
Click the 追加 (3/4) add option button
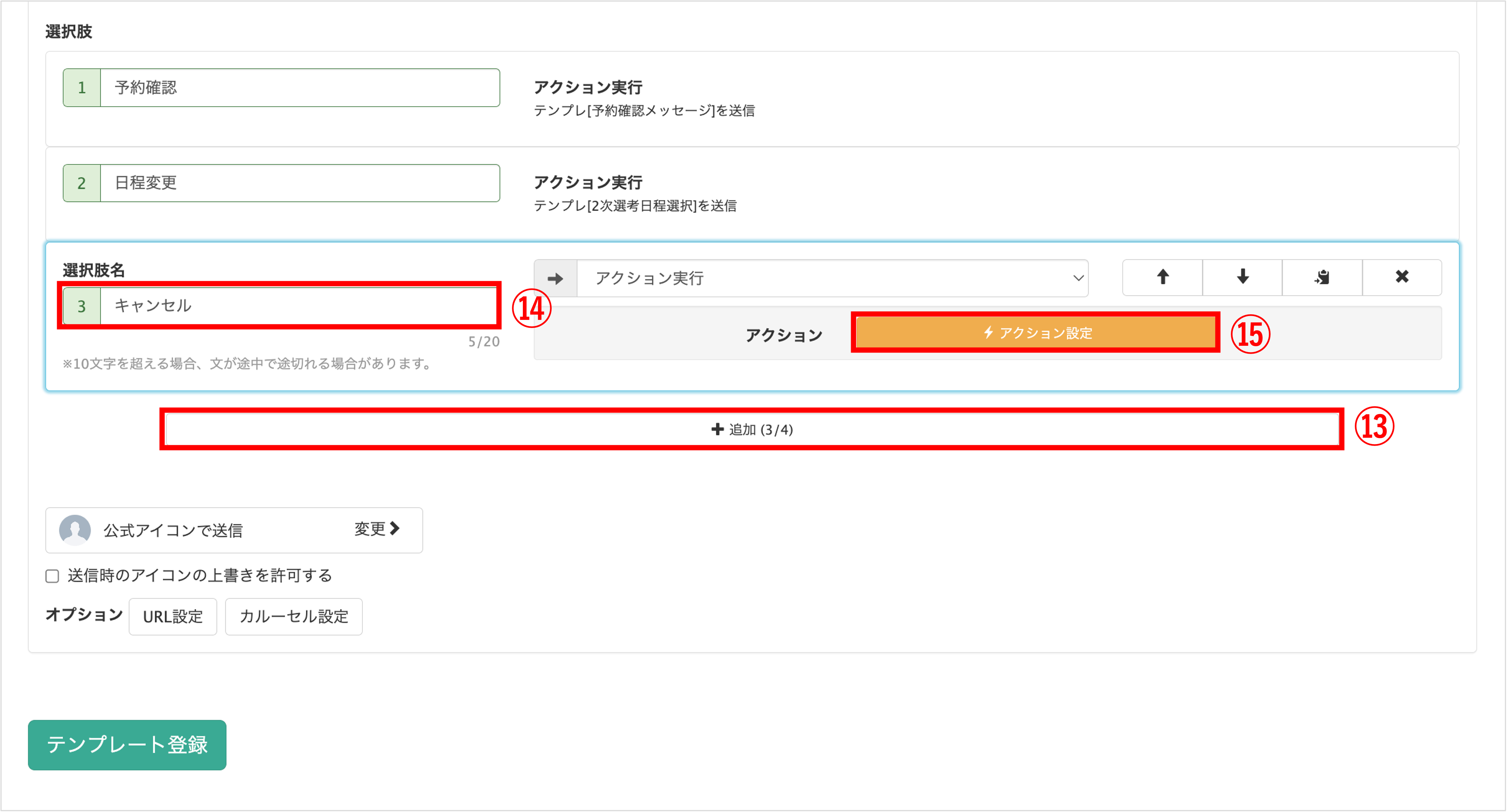752,429
